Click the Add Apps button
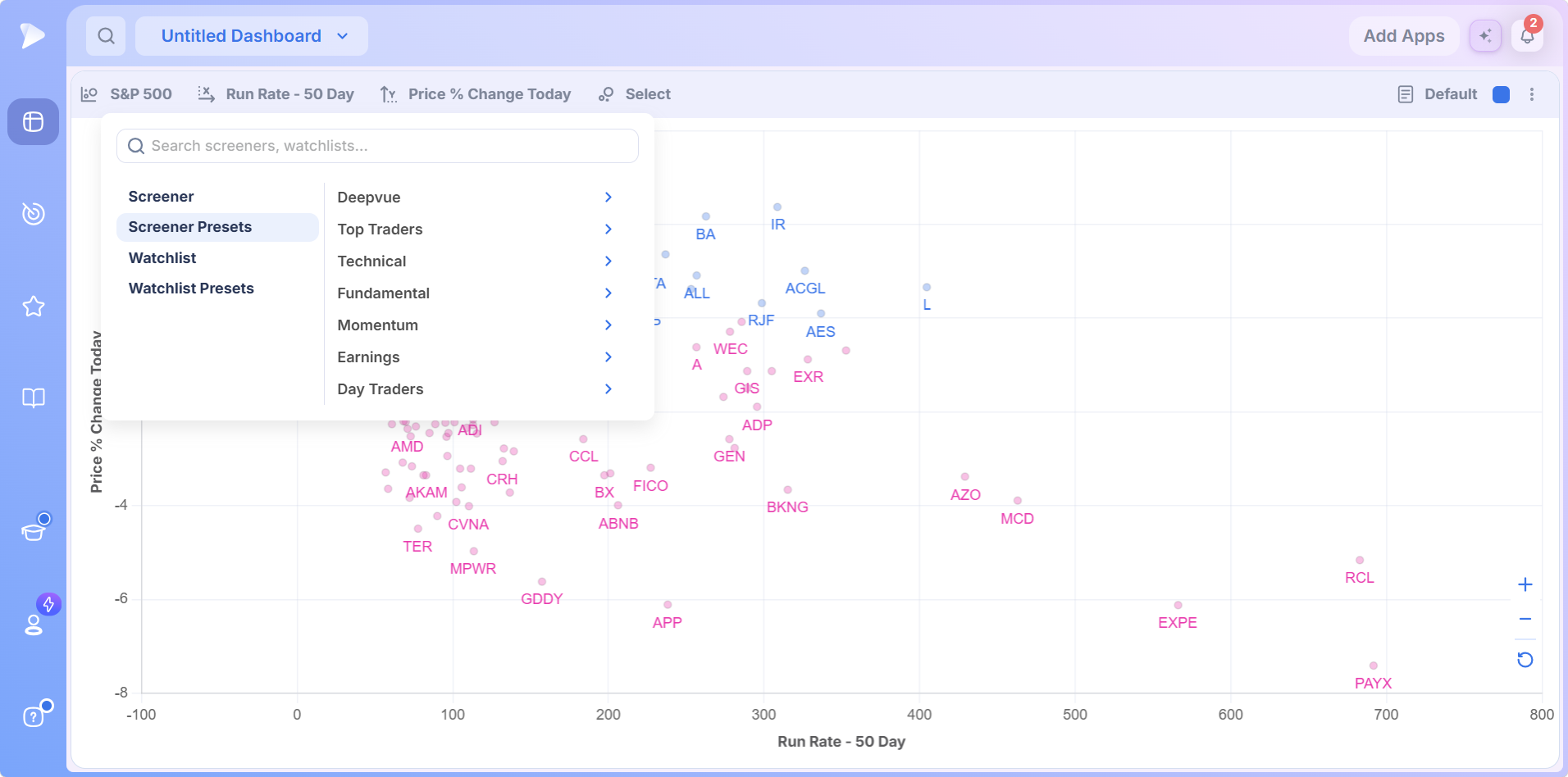 (1404, 36)
